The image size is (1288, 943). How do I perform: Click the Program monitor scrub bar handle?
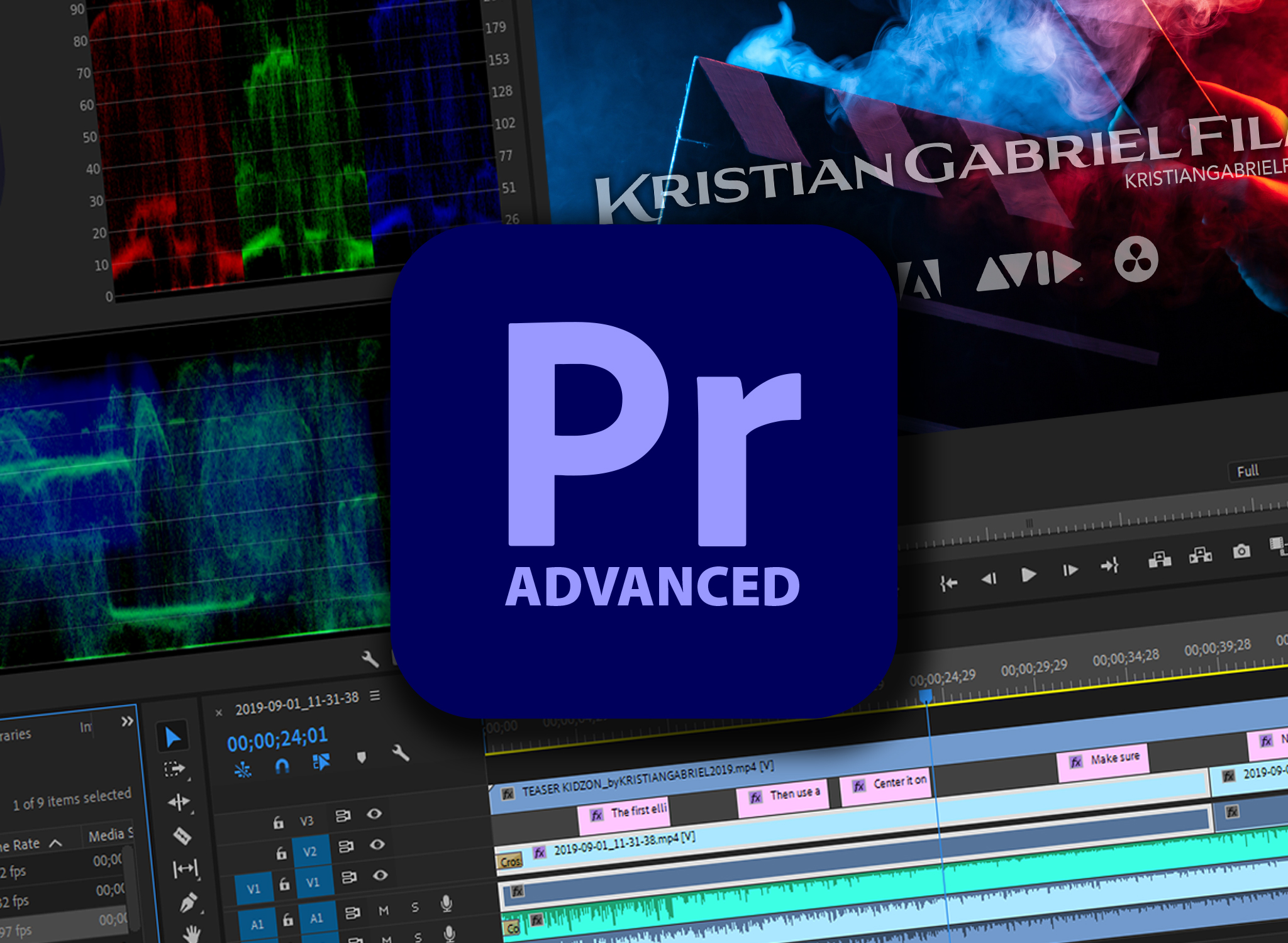tap(1030, 523)
